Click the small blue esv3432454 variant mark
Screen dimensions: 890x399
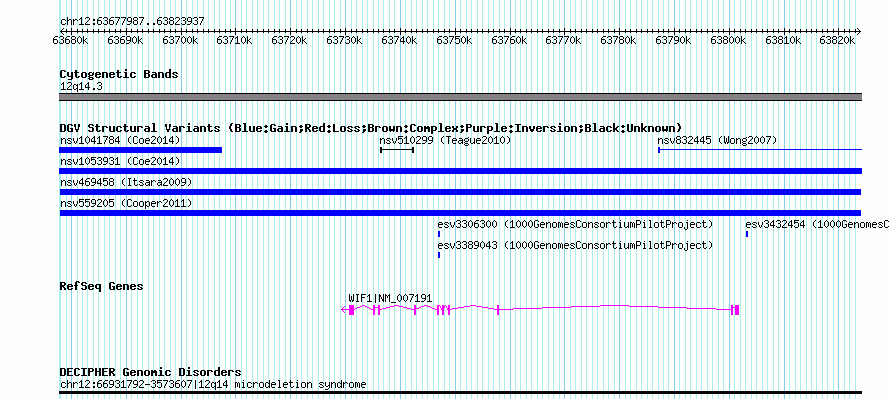click(x=747, y=234)
